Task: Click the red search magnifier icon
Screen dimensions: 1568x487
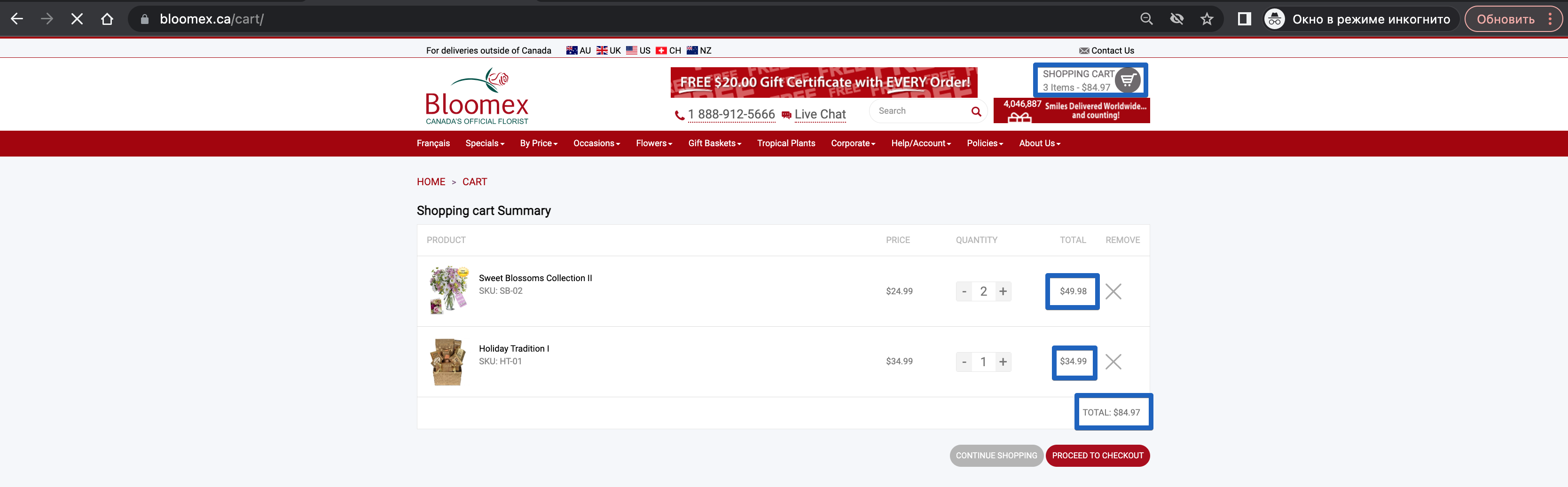Action: (976, 111)
